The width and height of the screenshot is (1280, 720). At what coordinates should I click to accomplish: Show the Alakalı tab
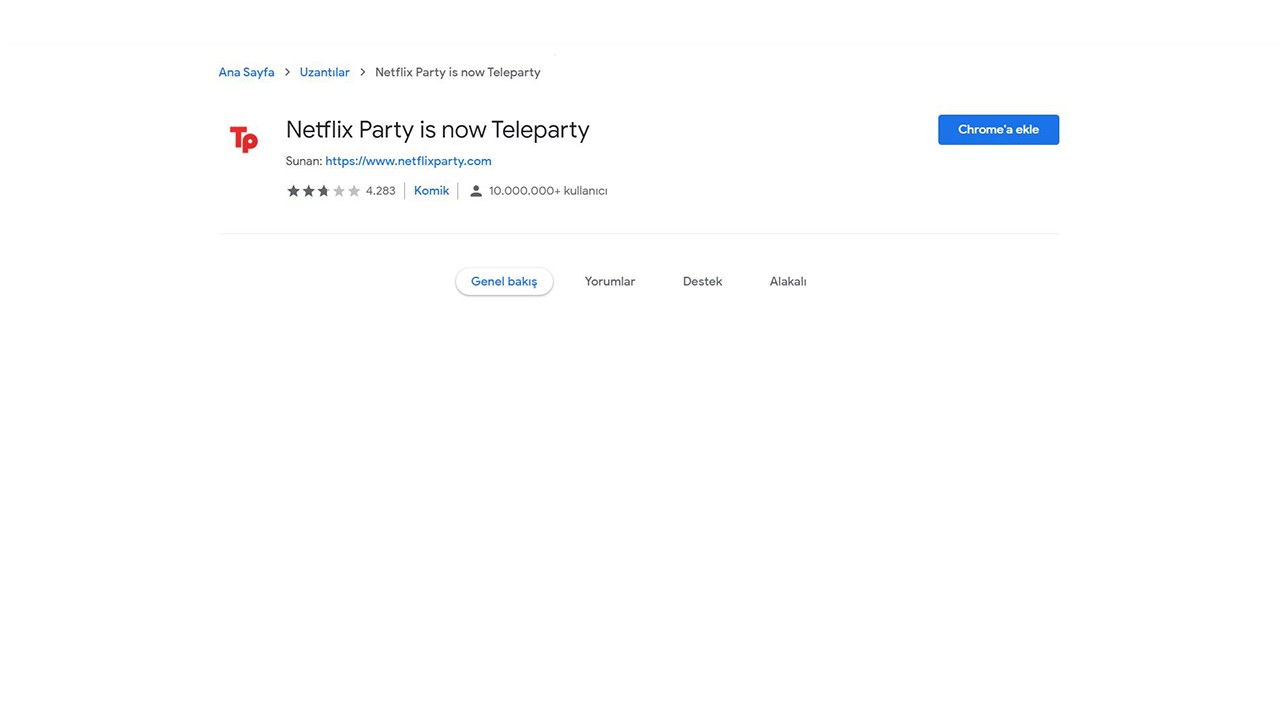coord(788,282)
